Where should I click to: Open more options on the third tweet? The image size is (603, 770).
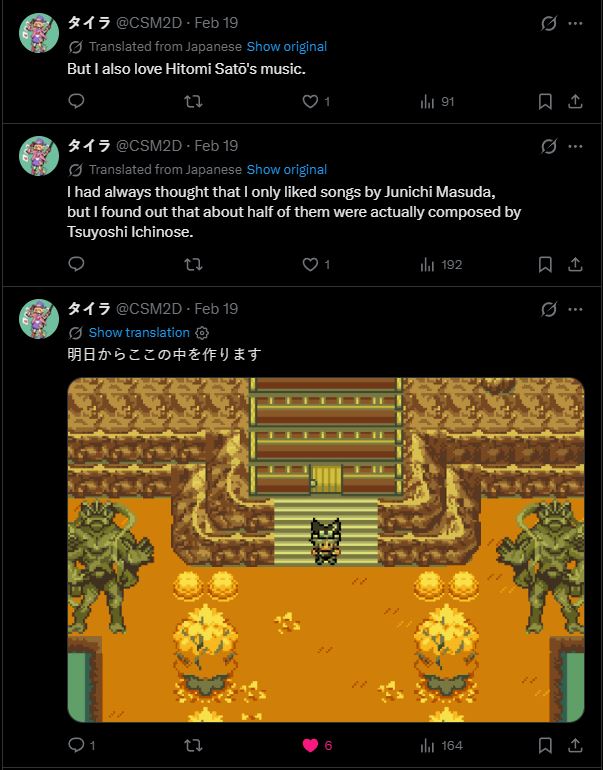(x=575, y=309)
